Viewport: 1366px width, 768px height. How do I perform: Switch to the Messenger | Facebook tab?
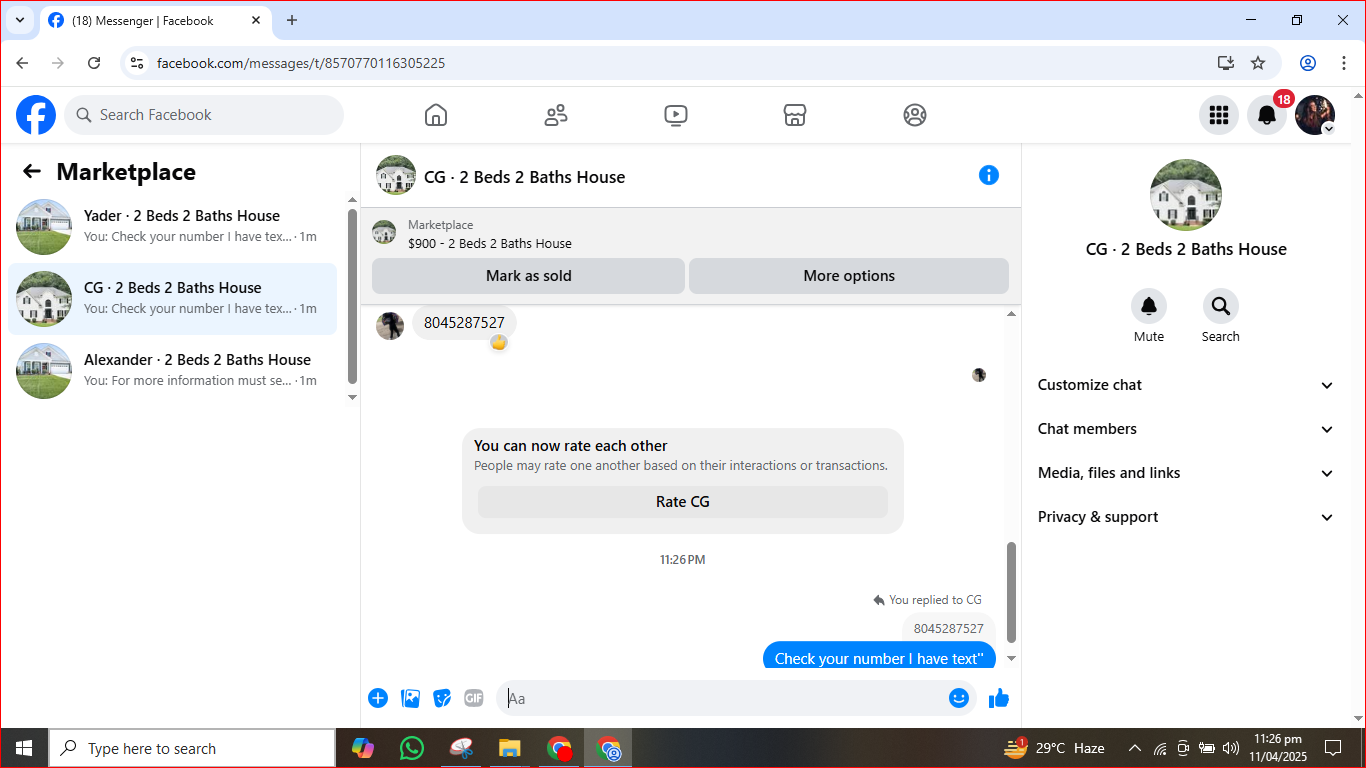pyautogui.click(x=155, y=21)
